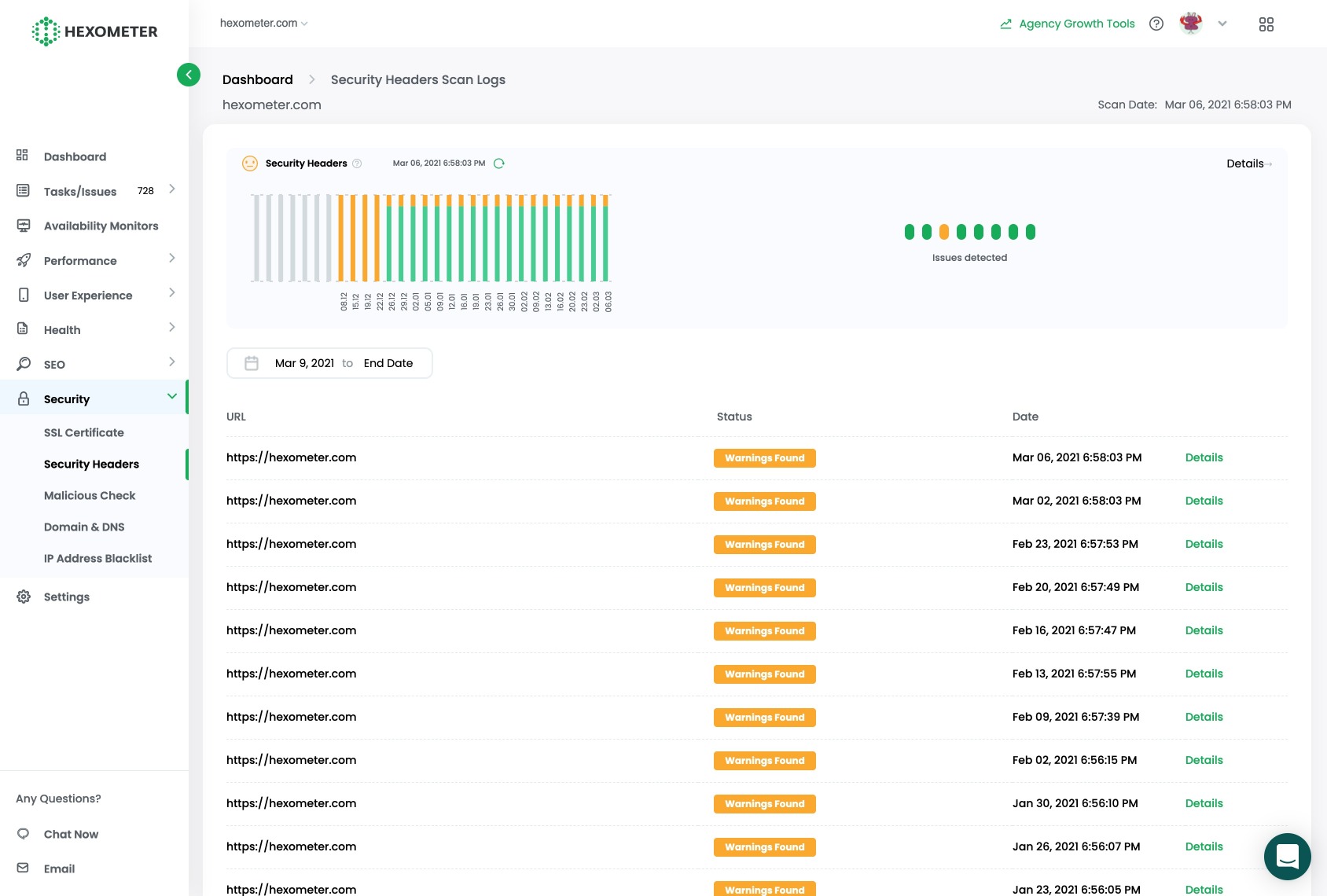Click the End Date field

pos(388,363)
